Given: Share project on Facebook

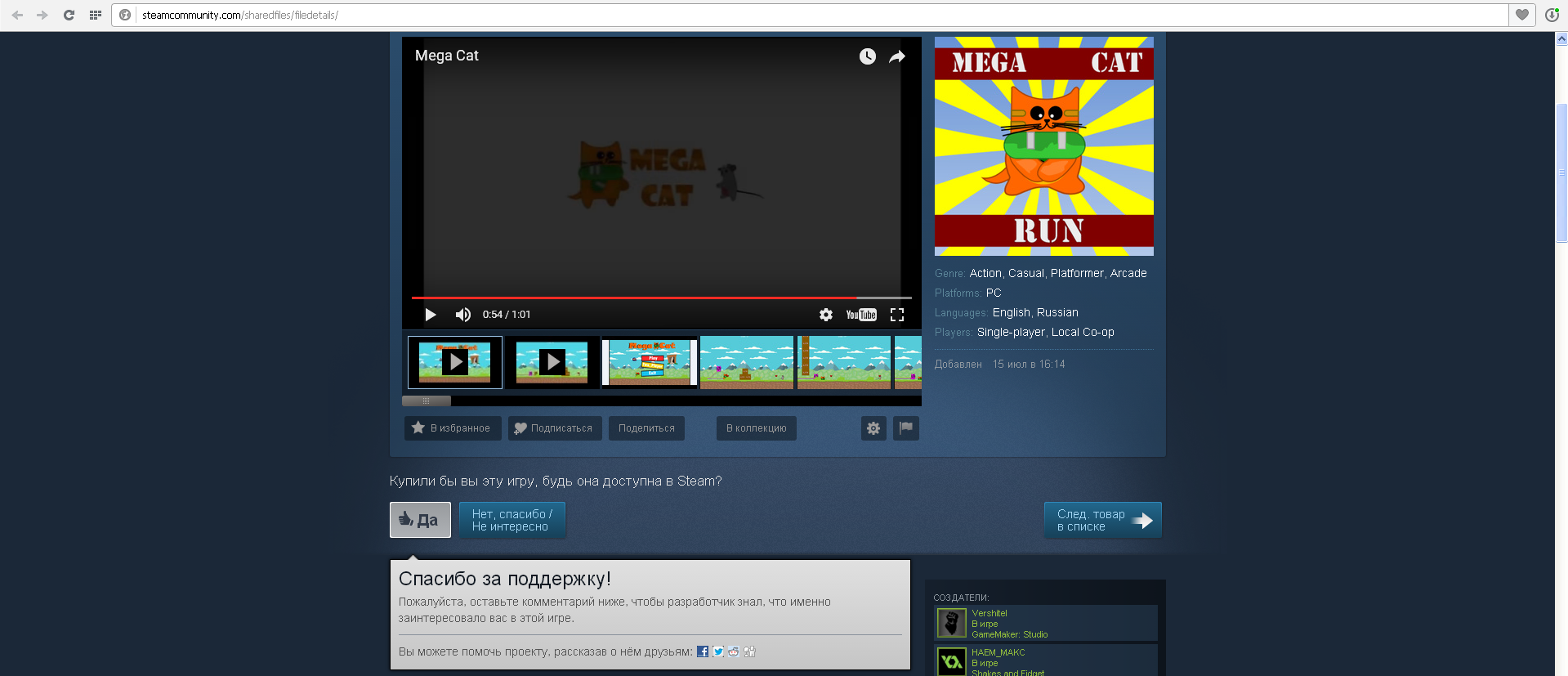Looking at the screenshot, I should click(x=703, y=651).
